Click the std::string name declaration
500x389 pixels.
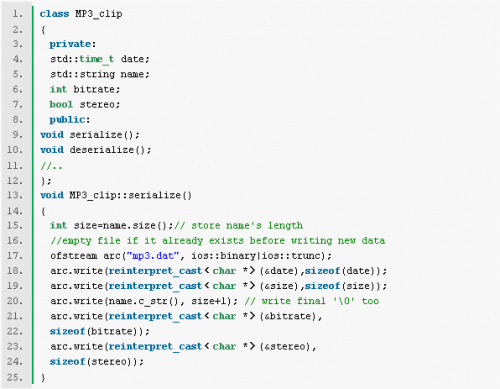(x=100, y=74)
